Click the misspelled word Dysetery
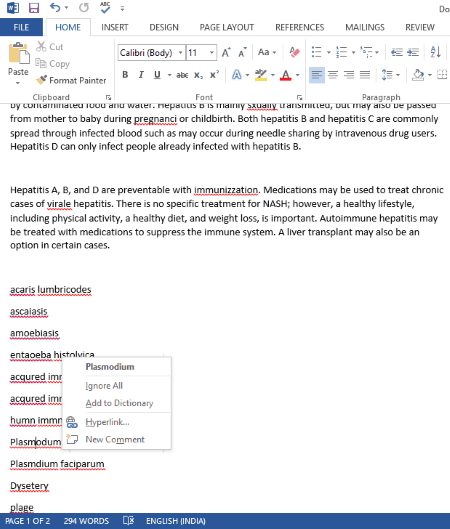 pos(29,486)
